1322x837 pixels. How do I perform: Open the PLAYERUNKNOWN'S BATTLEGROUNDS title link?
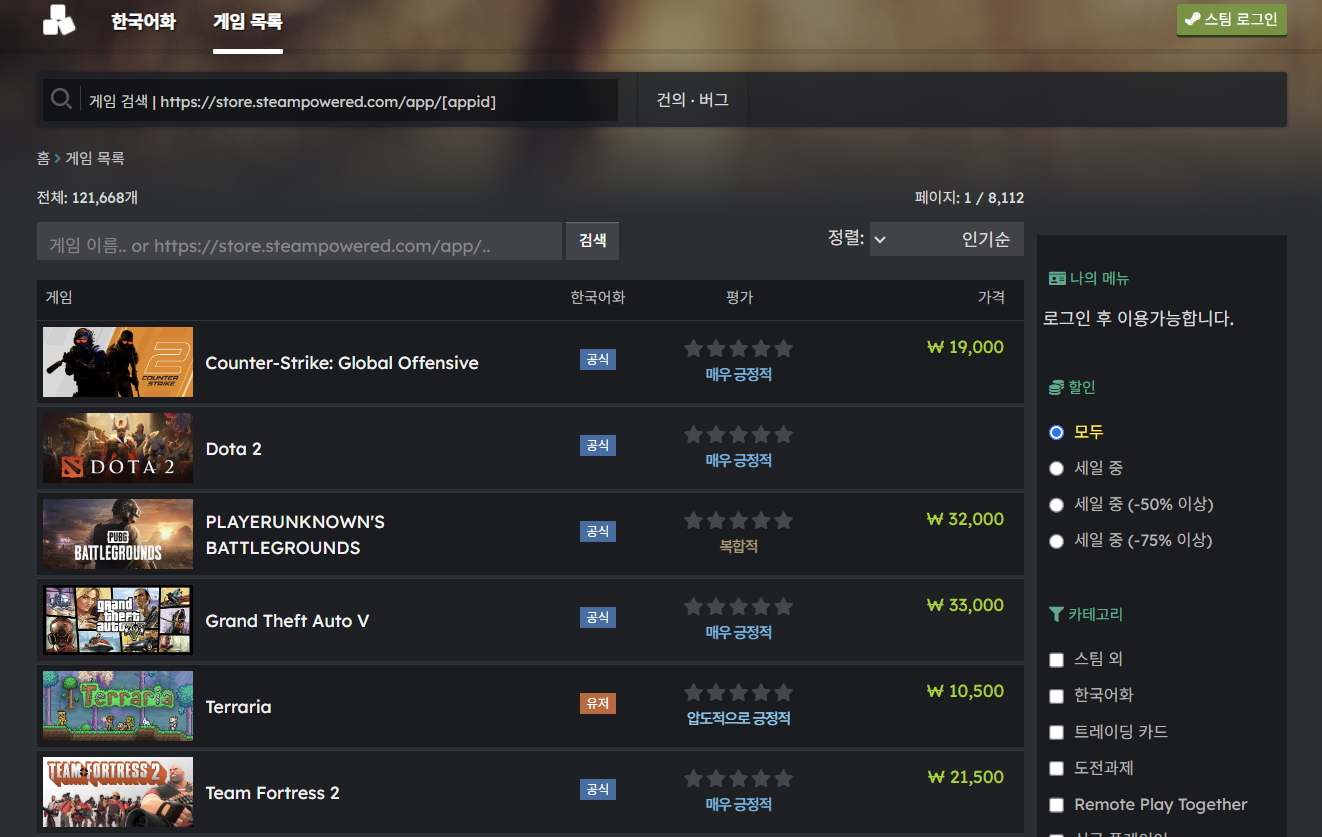tap(295, 535)
